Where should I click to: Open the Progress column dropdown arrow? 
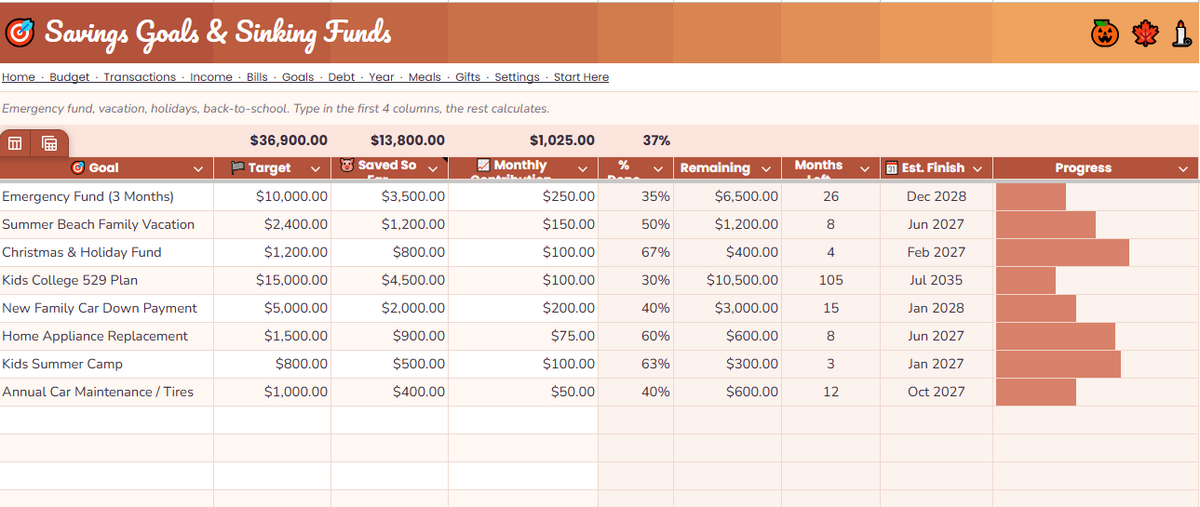1183,168
